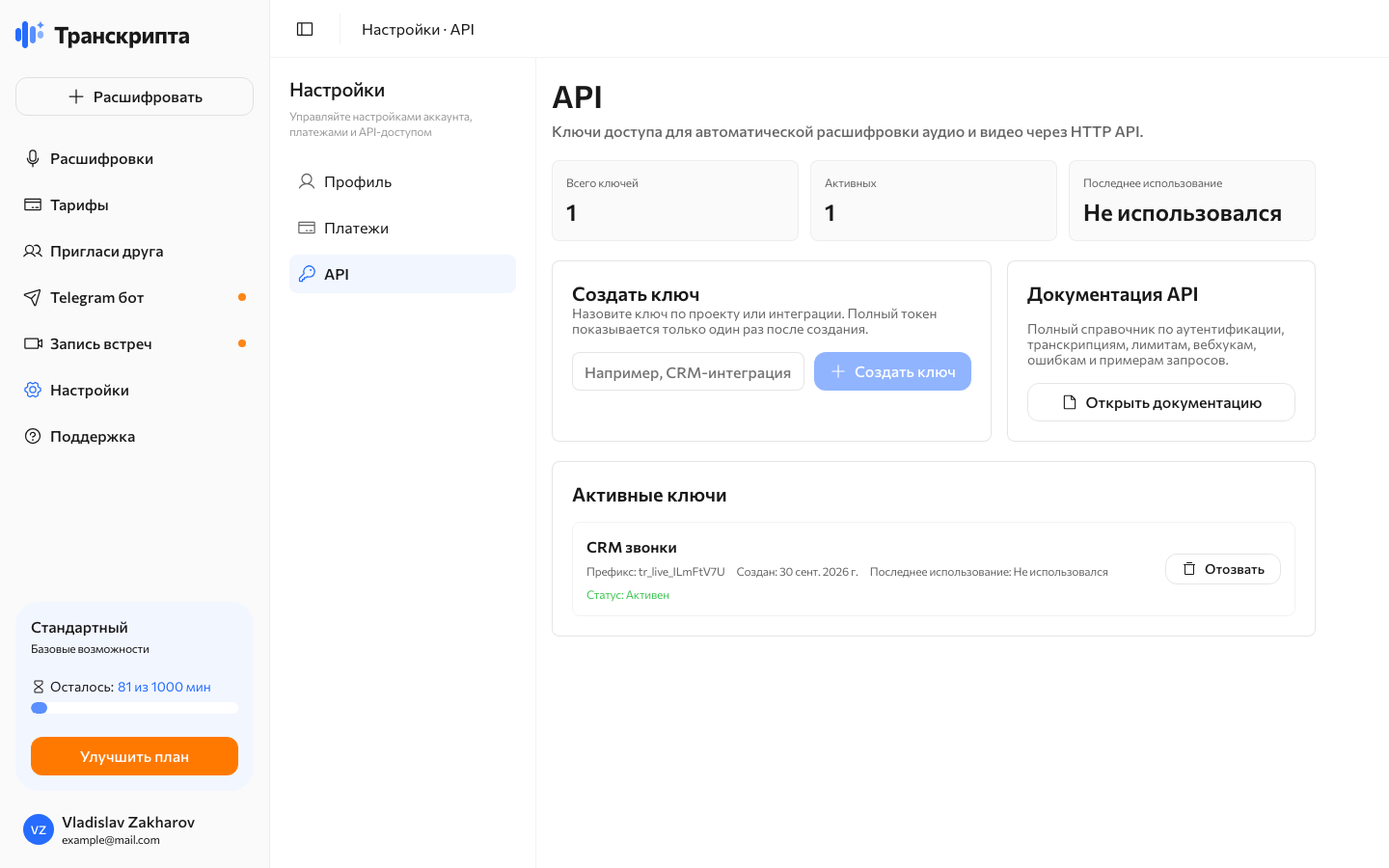Switch to Профиль settings tab

[402, 181]
